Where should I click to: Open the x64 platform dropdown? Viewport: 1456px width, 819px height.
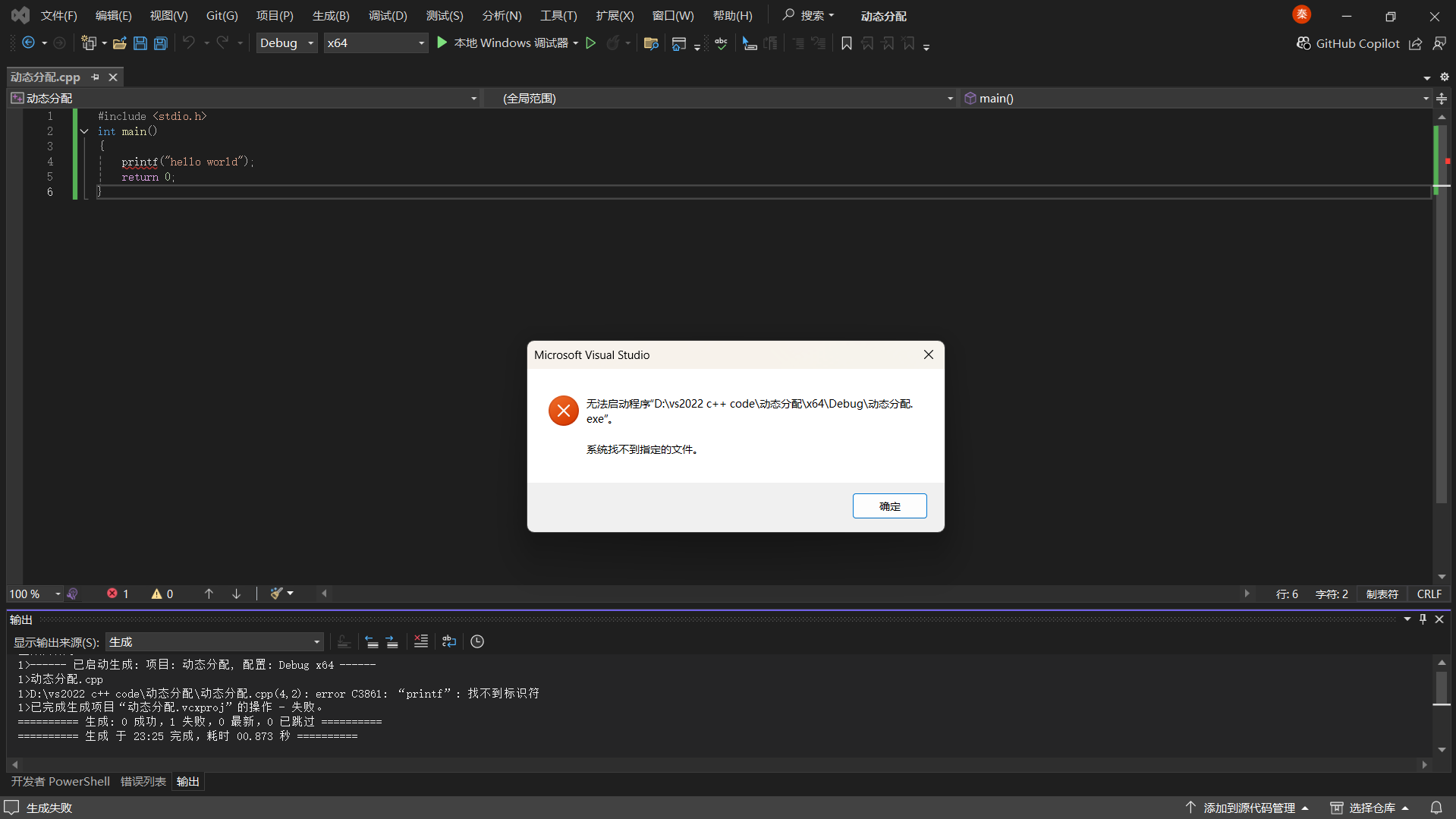(376, 43)
